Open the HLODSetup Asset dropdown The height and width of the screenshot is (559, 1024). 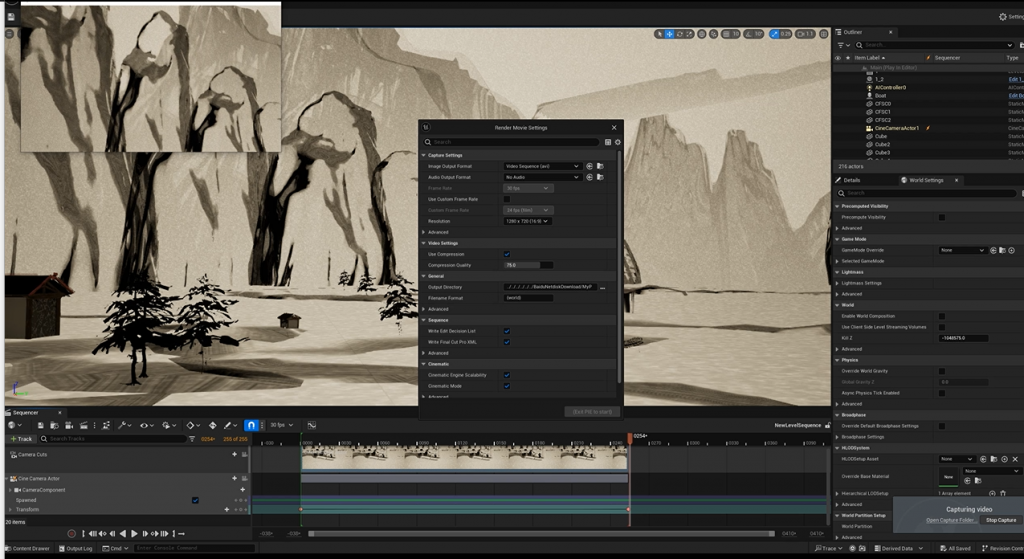point(957,459)
